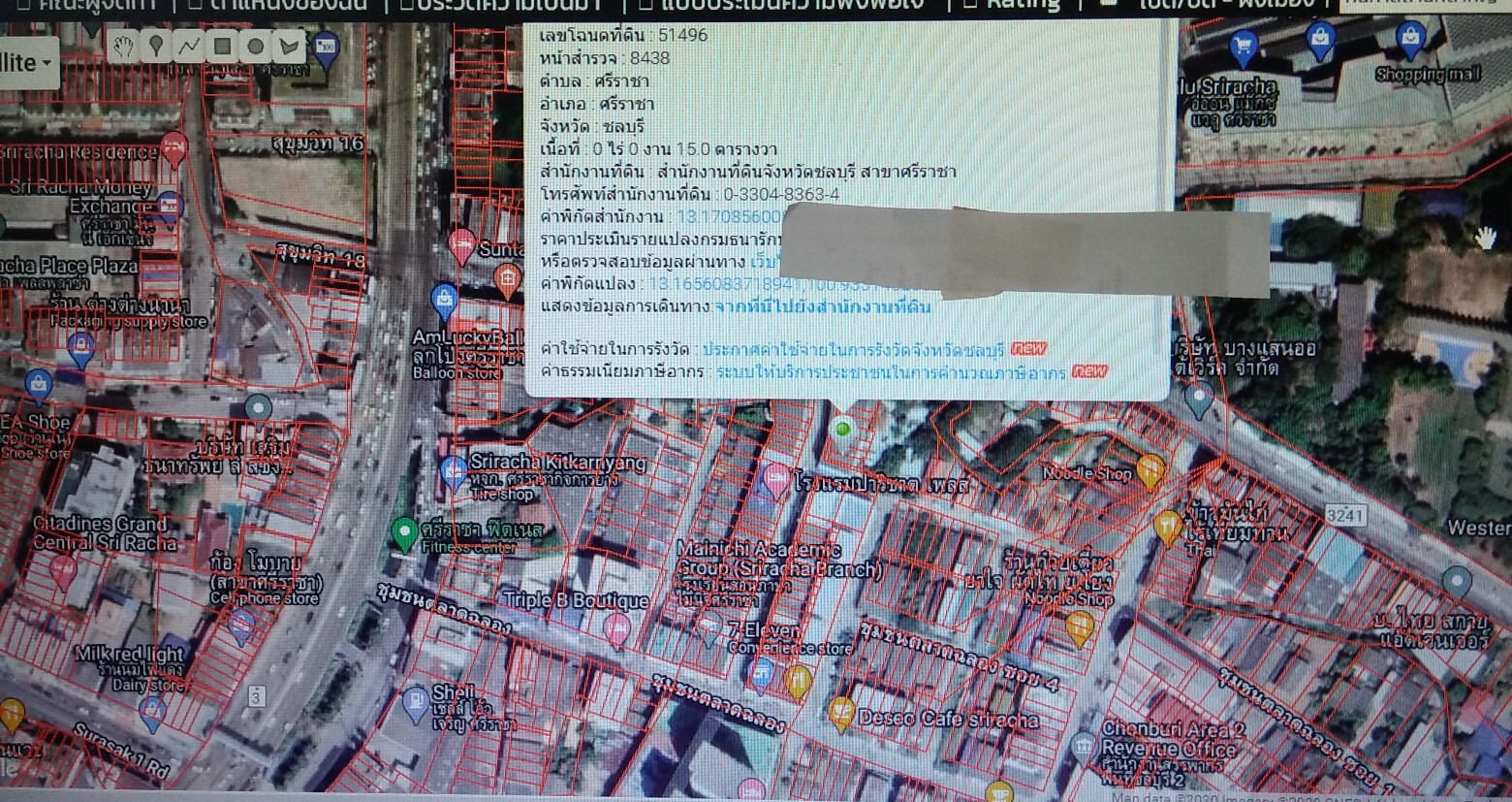Screen dimensions: 1512x802
Task: Click the Citadines Grand Central Sri Racha pin
Action: pyautogui.click(x=63, y=570)
